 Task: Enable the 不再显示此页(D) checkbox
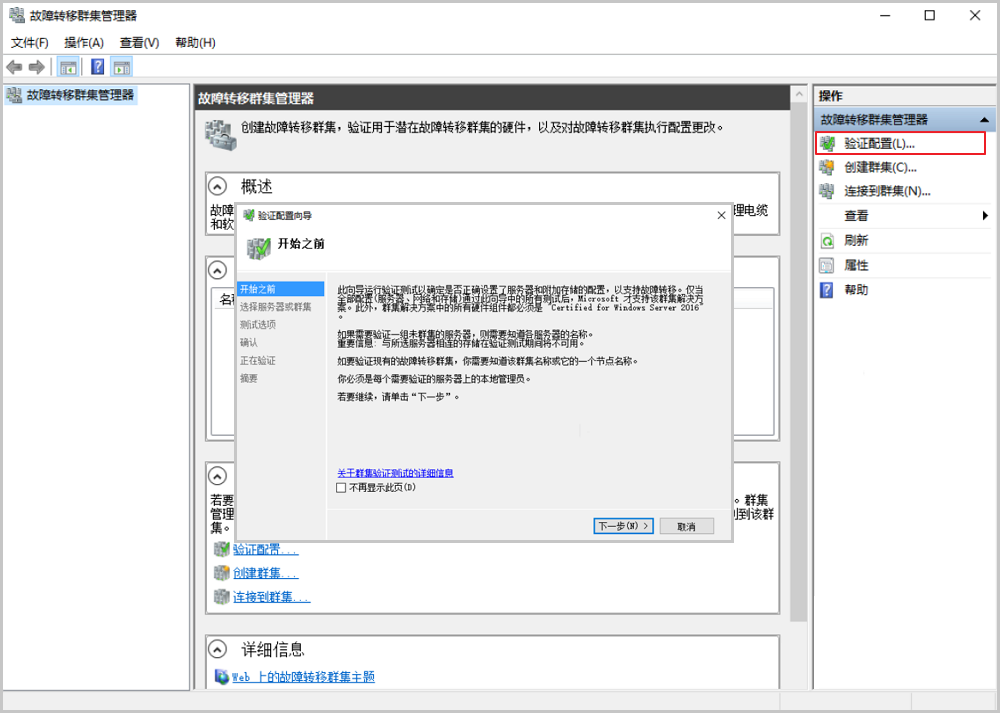point(341,488)
